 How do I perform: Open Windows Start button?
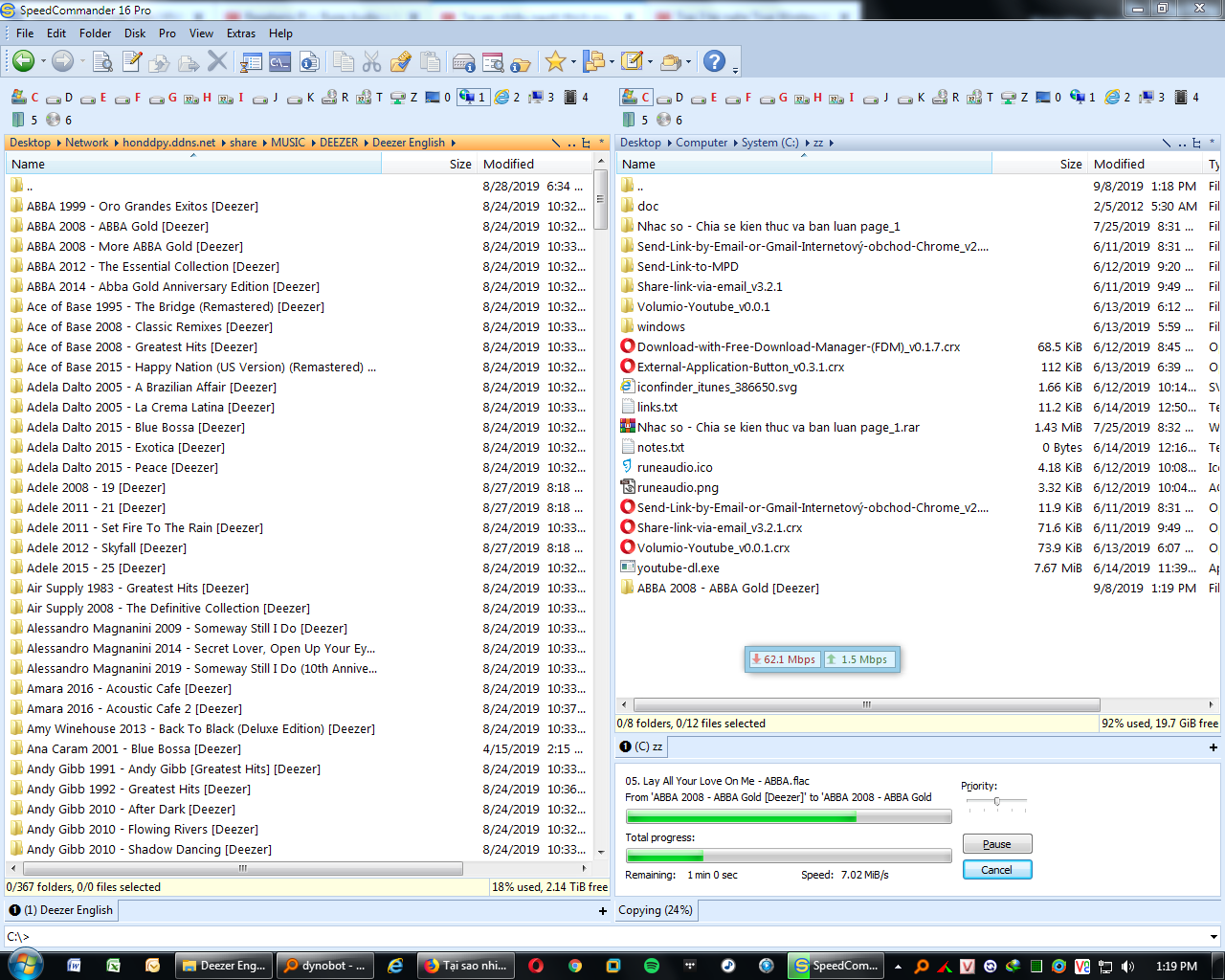point(24,964)
